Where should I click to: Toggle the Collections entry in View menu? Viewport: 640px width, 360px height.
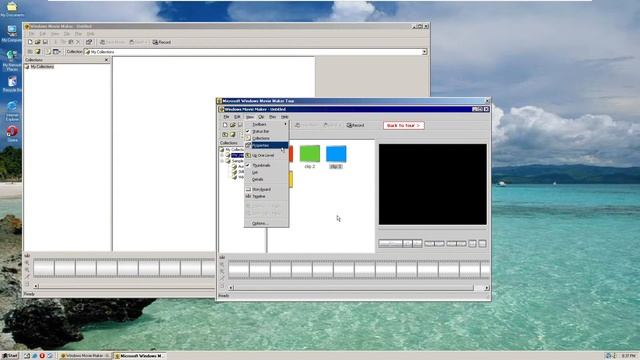[x=267, y=138]
